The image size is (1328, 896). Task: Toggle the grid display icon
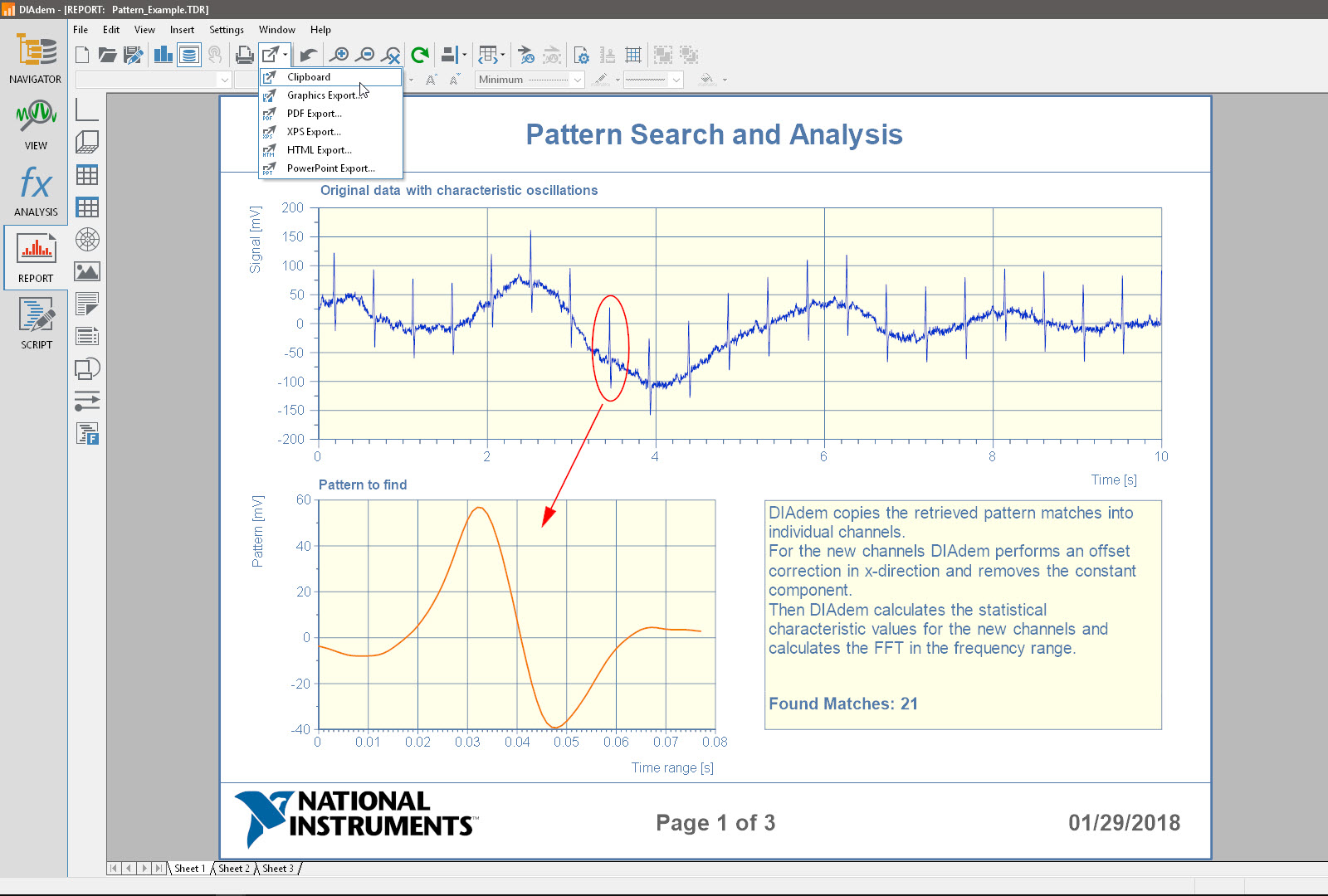click(633, 55)
